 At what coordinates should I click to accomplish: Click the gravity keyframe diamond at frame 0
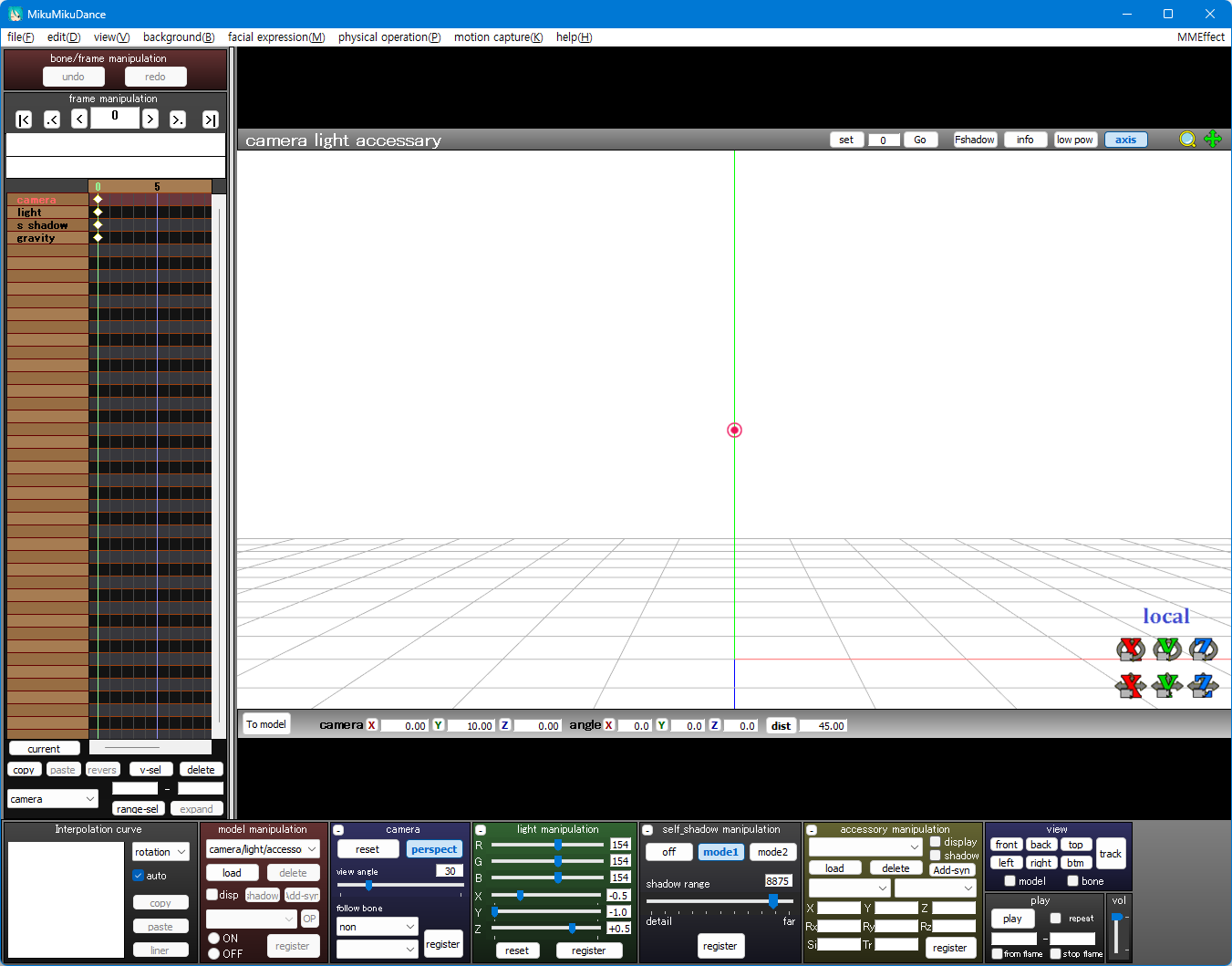tap(98, 237)
